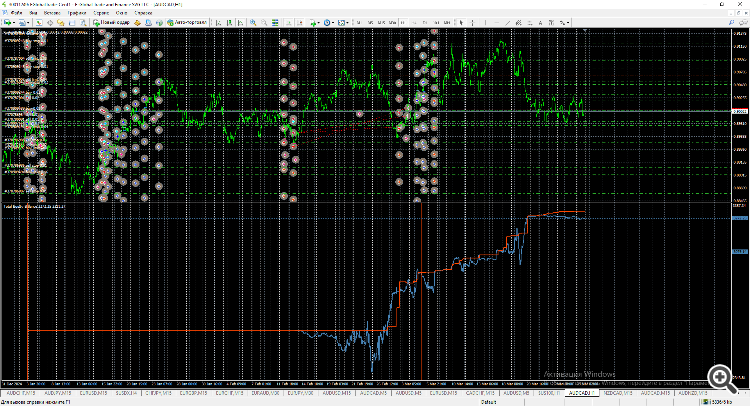Open the Вставка menu
This screenshot has height=406, width=750.
coord(52,13)
